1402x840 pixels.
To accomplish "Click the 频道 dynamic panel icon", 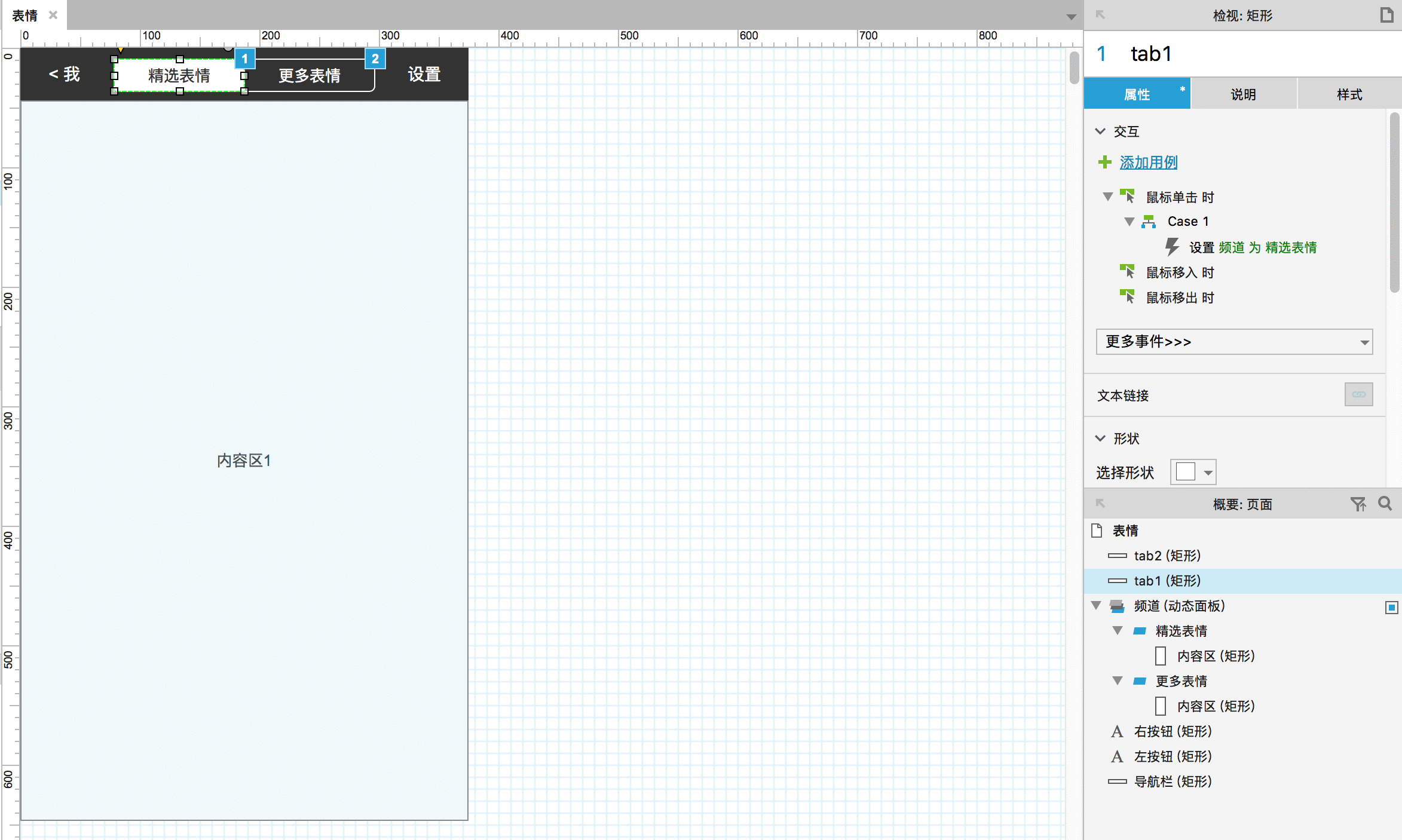I will coord(1117,606).
